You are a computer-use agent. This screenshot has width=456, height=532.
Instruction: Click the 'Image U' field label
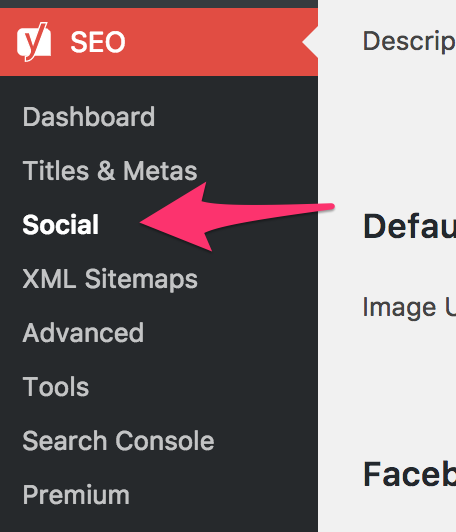tap(409, 307)
